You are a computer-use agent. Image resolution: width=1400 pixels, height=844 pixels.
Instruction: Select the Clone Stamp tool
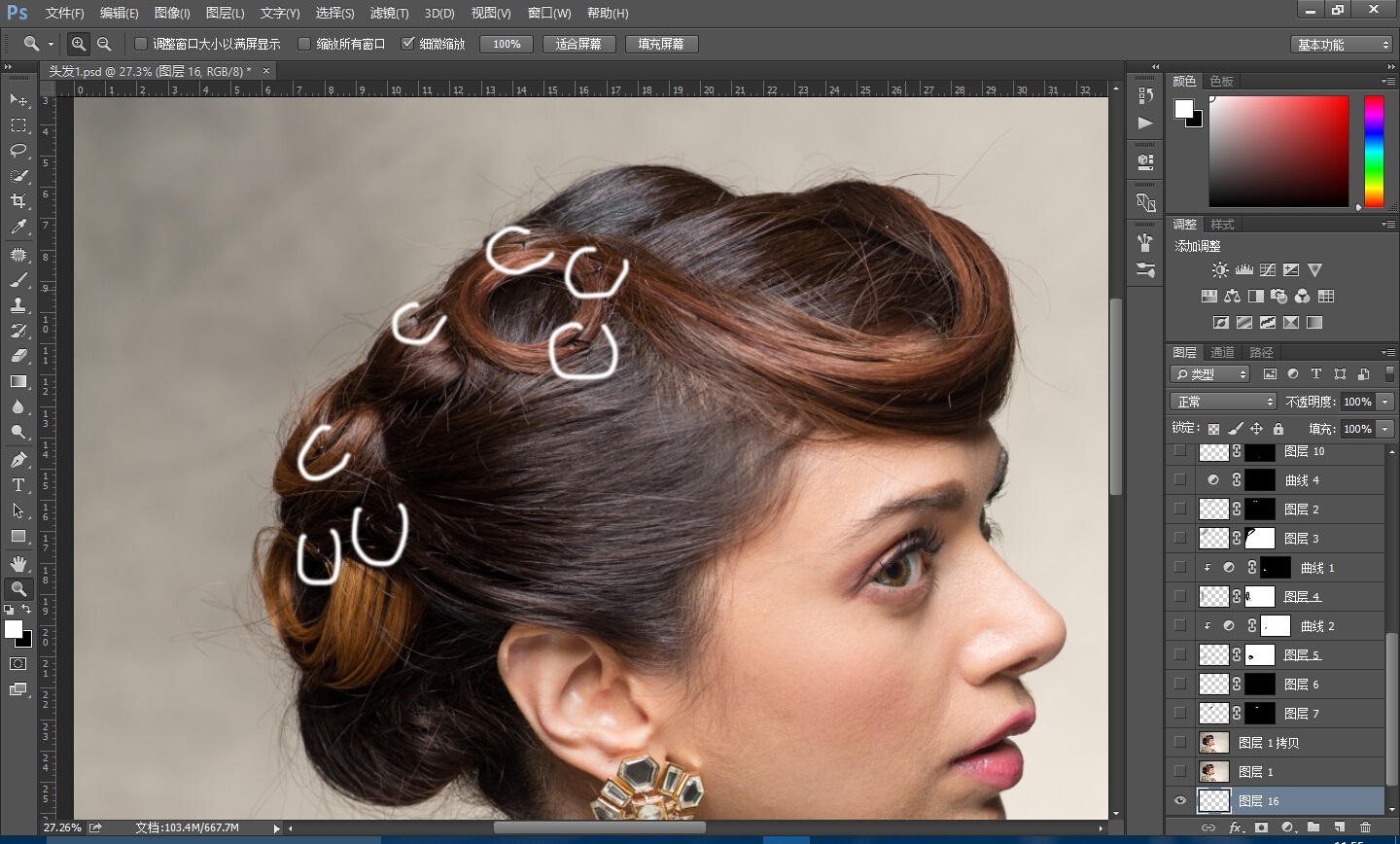point(18,305)
